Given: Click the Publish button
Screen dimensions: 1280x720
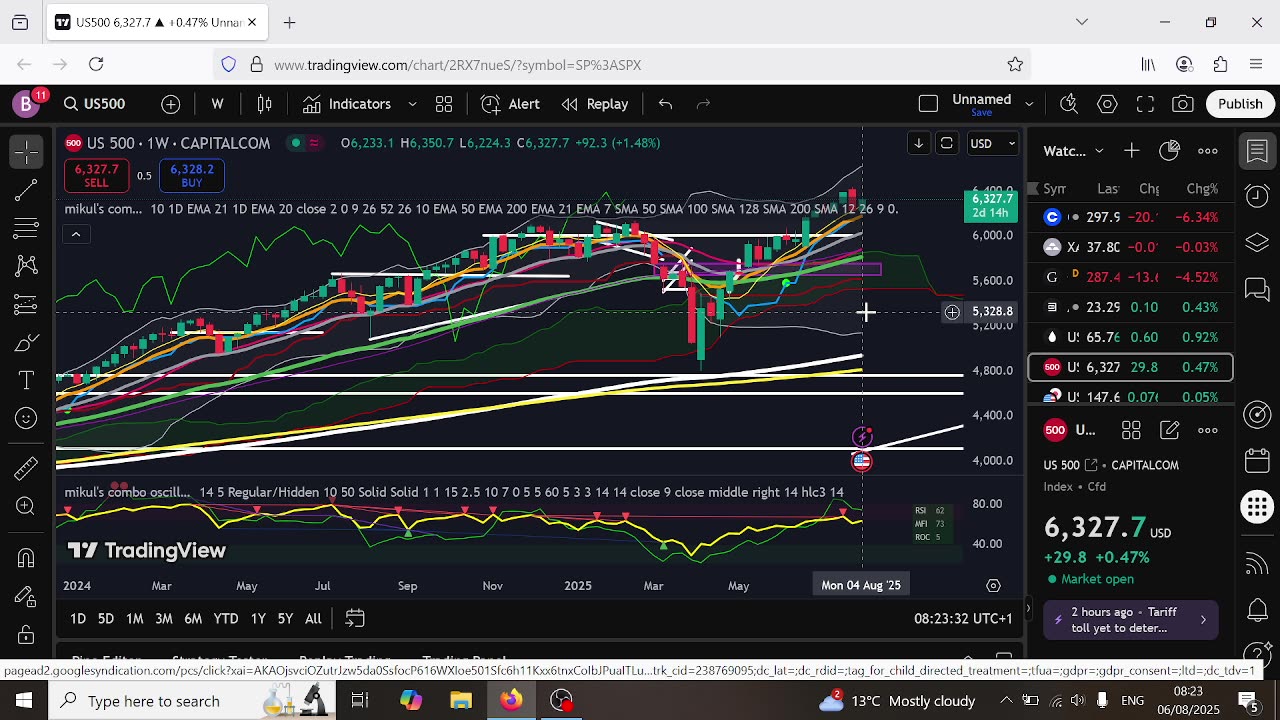Looking at the screenshot, I should [x=1240, y=104].
